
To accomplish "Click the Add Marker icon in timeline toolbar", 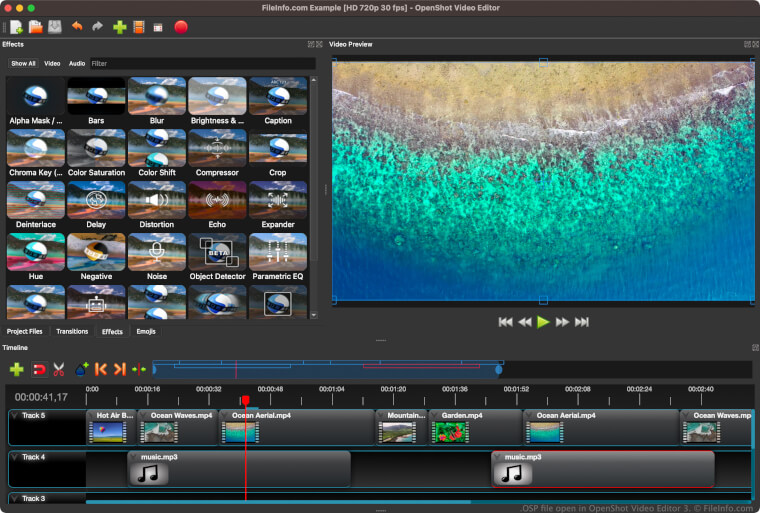I will [x=82, y=369].
